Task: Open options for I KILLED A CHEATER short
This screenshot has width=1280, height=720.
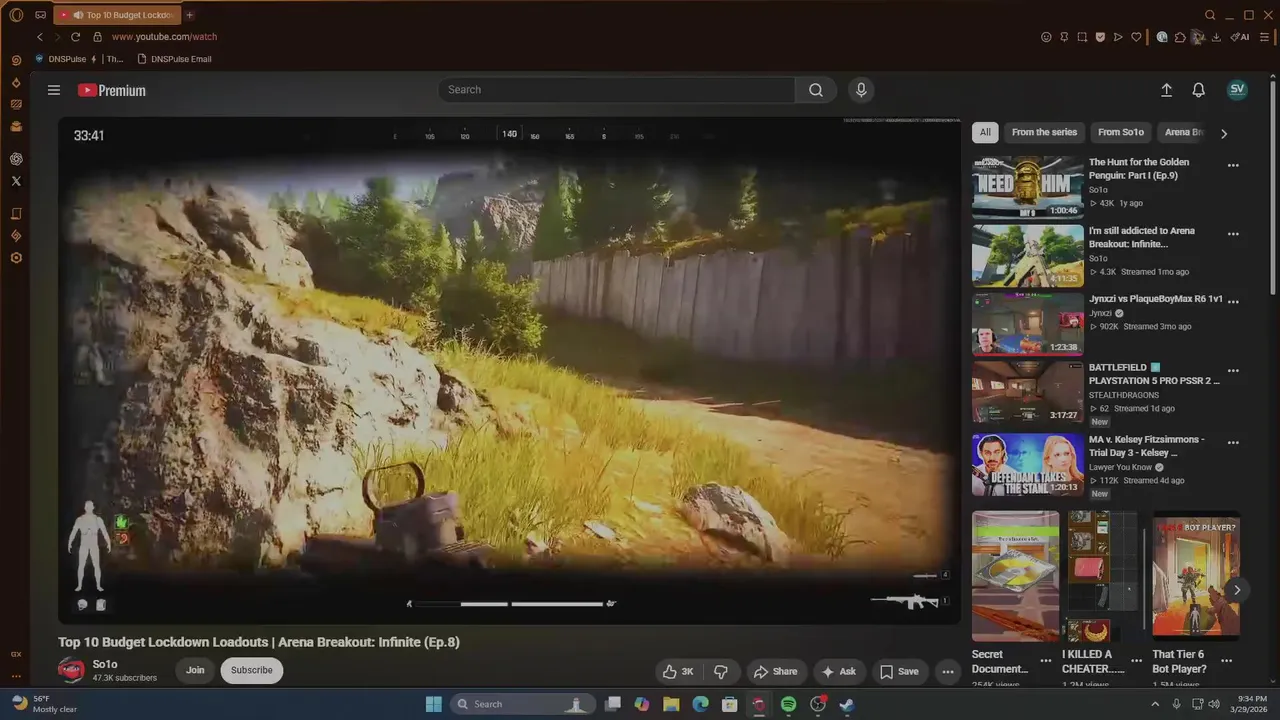Action: point(1136,661)
